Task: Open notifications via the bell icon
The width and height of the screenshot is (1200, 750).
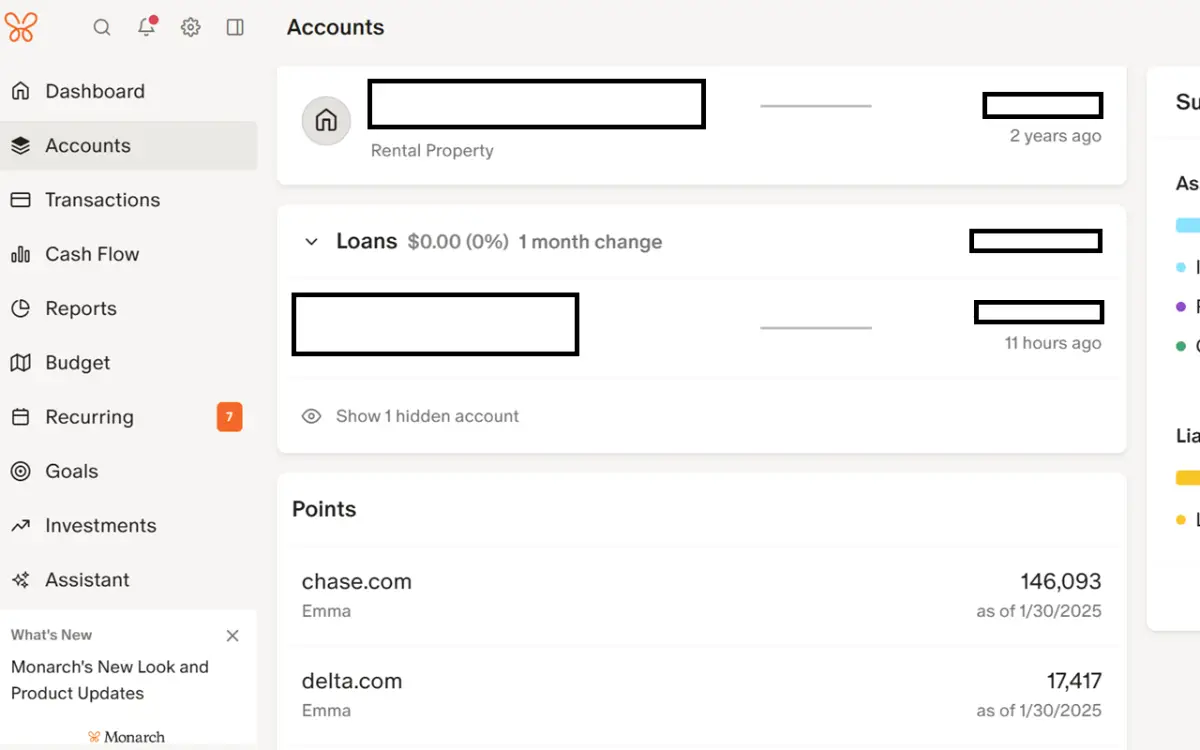Action: click(x=146, y=27)
